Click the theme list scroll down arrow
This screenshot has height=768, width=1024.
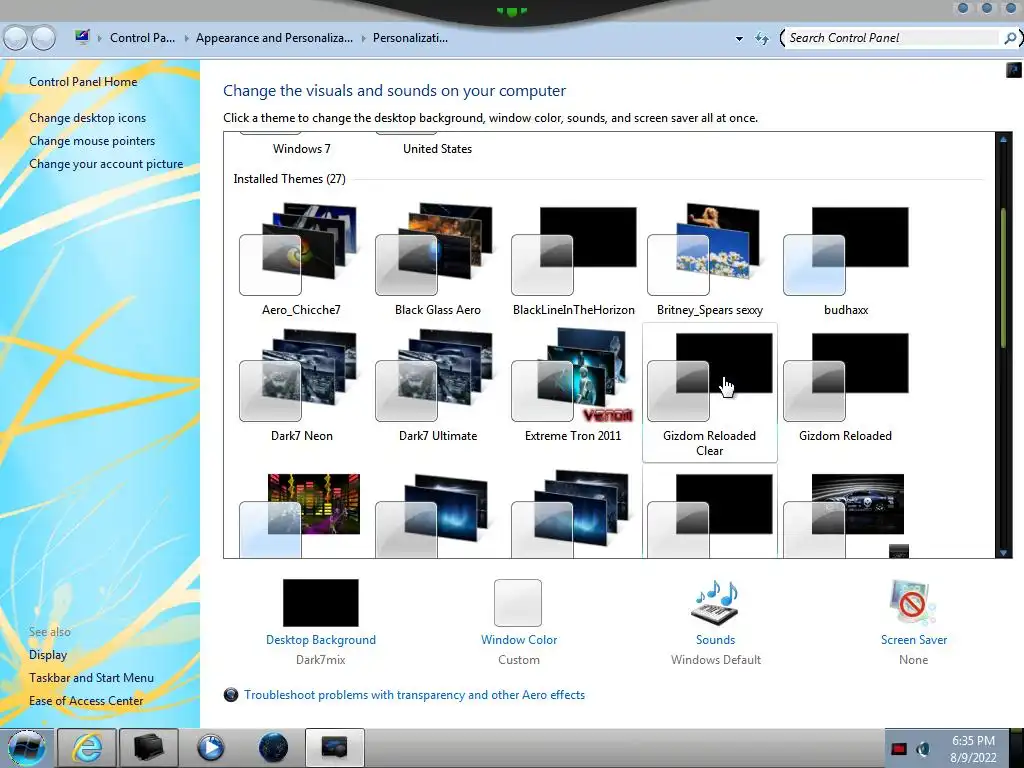[1003, 552]
